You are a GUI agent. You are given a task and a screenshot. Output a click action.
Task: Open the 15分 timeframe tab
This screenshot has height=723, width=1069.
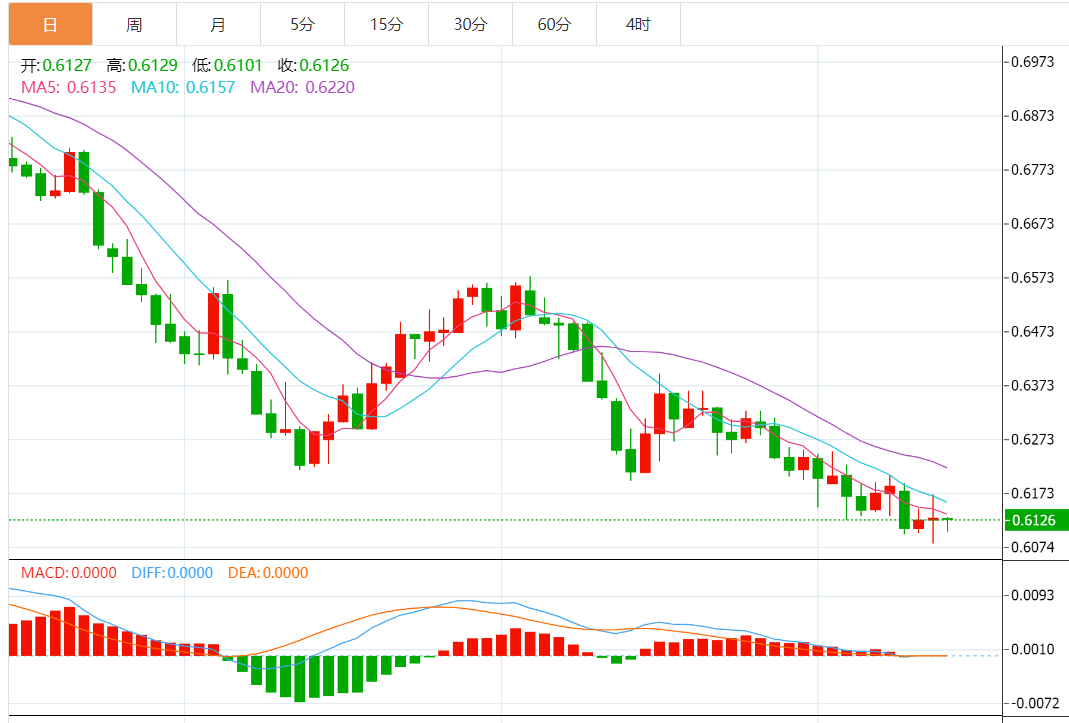387,25
